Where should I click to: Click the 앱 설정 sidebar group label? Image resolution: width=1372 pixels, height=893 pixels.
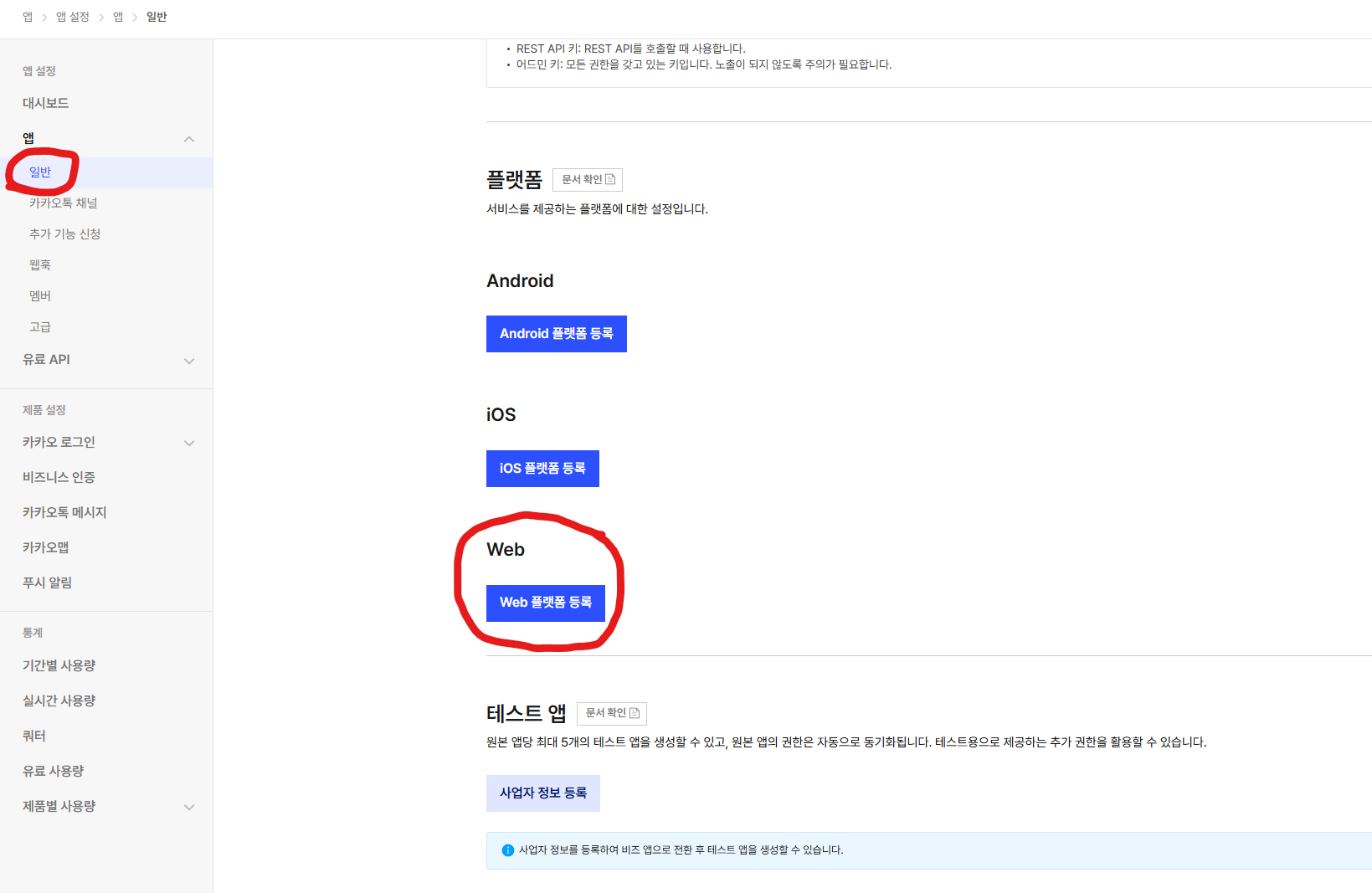[39, 71]
